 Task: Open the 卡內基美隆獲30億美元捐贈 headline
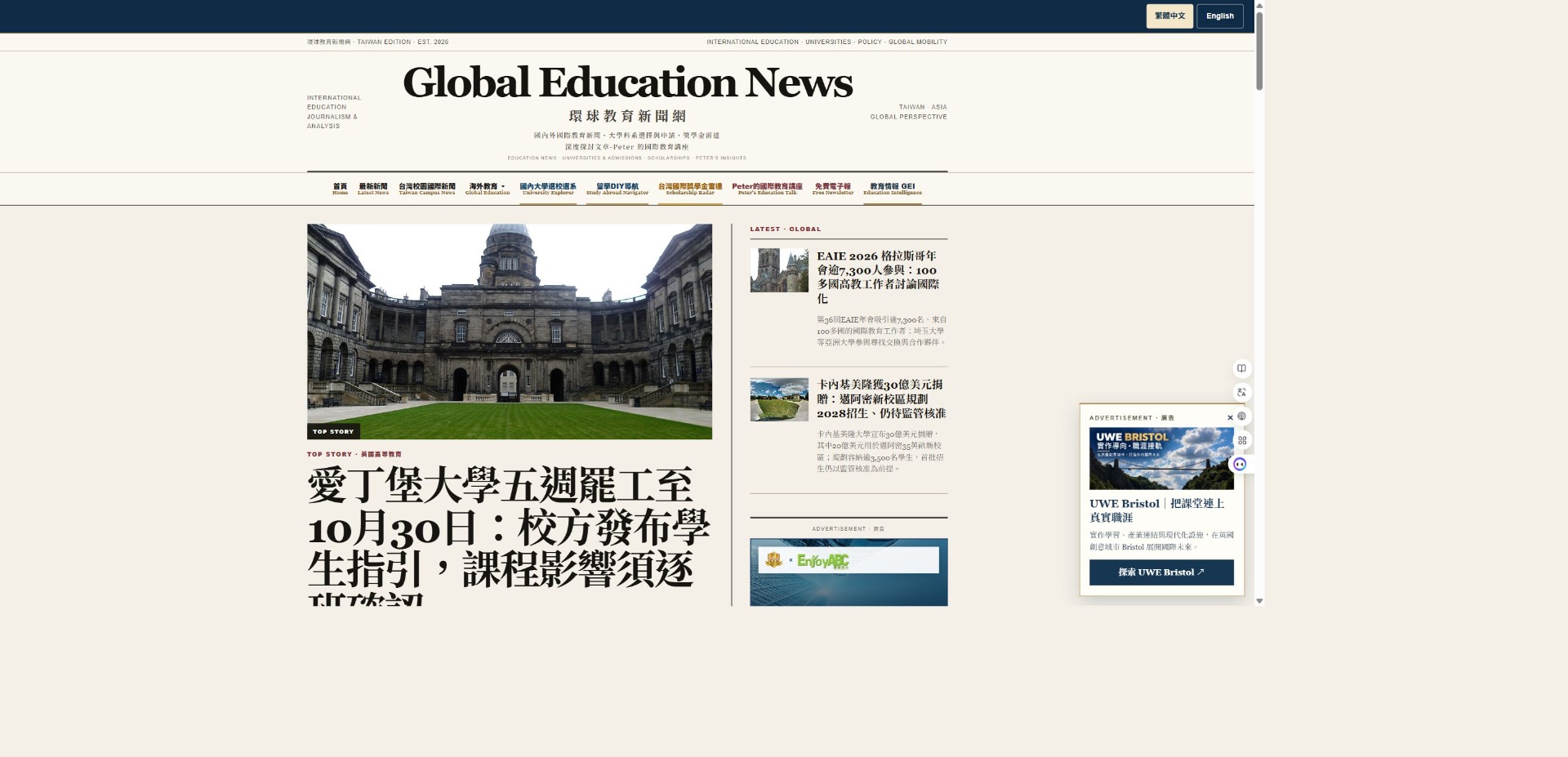click(881, 399)
